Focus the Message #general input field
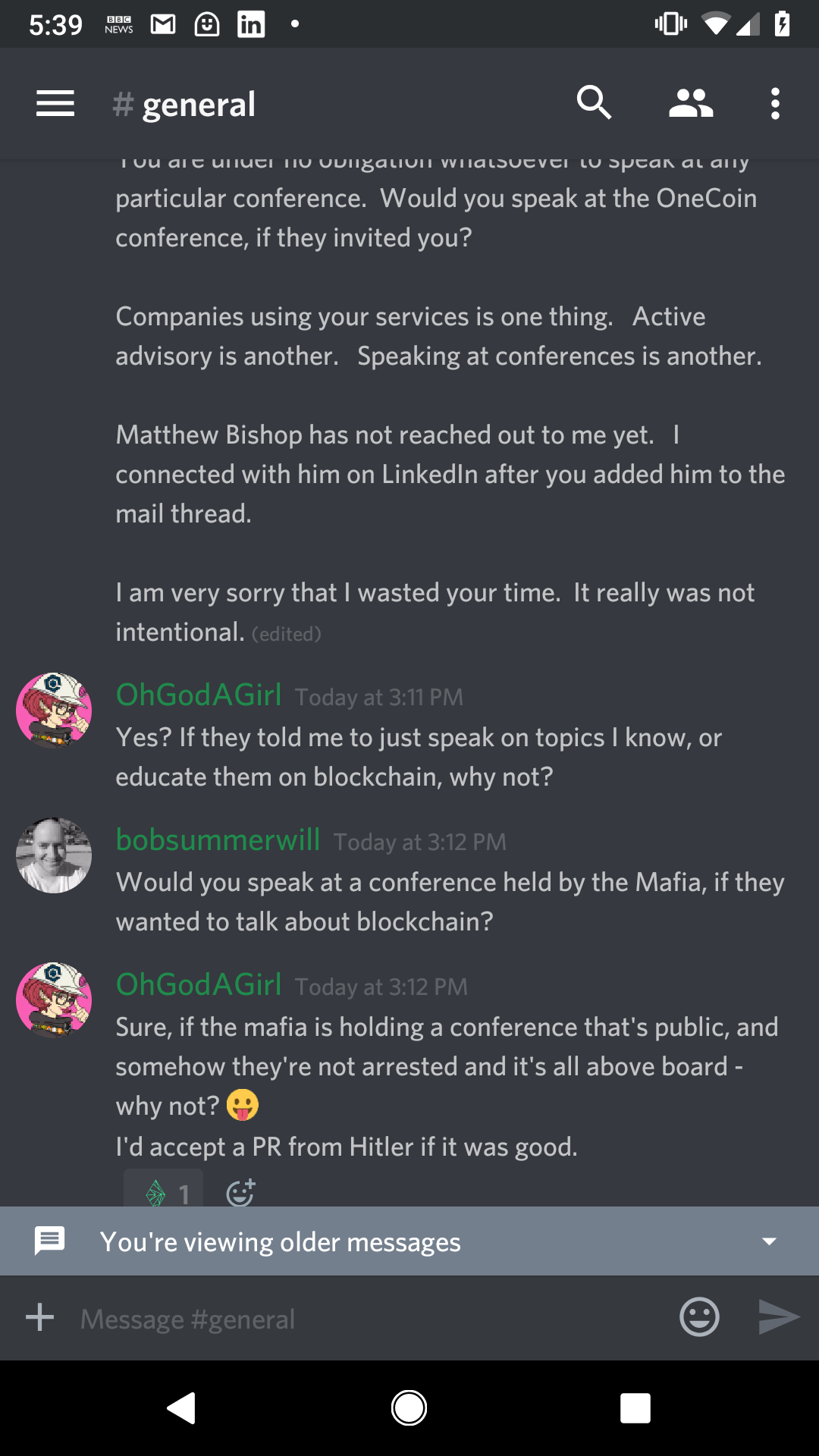 click(x=303, y=1317)
